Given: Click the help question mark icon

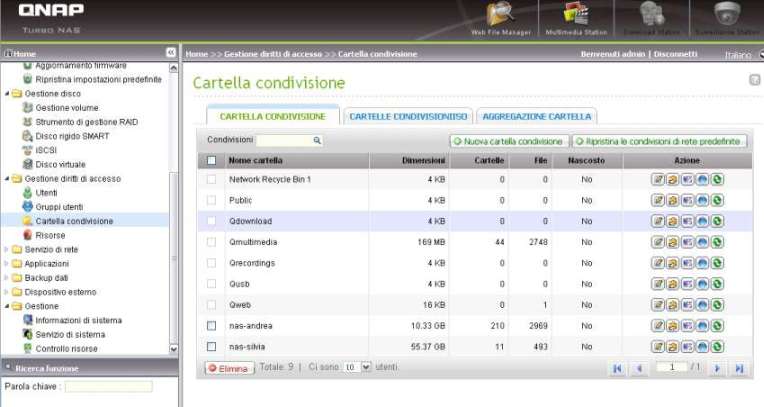Looking at the screenshot, I should (754, 80).
